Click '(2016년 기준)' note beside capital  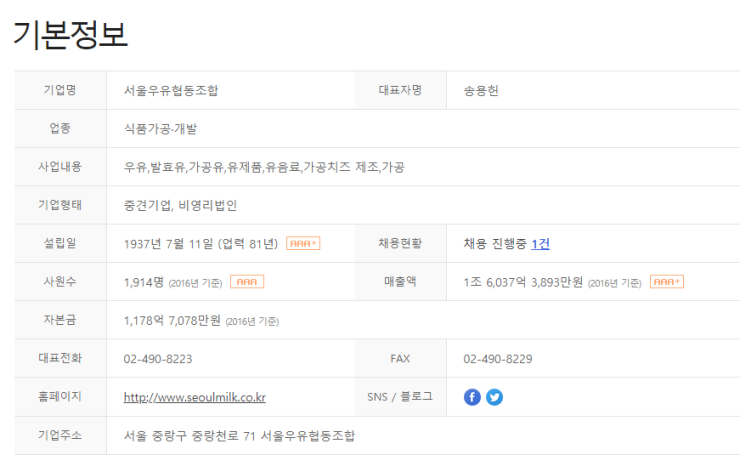pyautogui.click(x=252, y=321)
